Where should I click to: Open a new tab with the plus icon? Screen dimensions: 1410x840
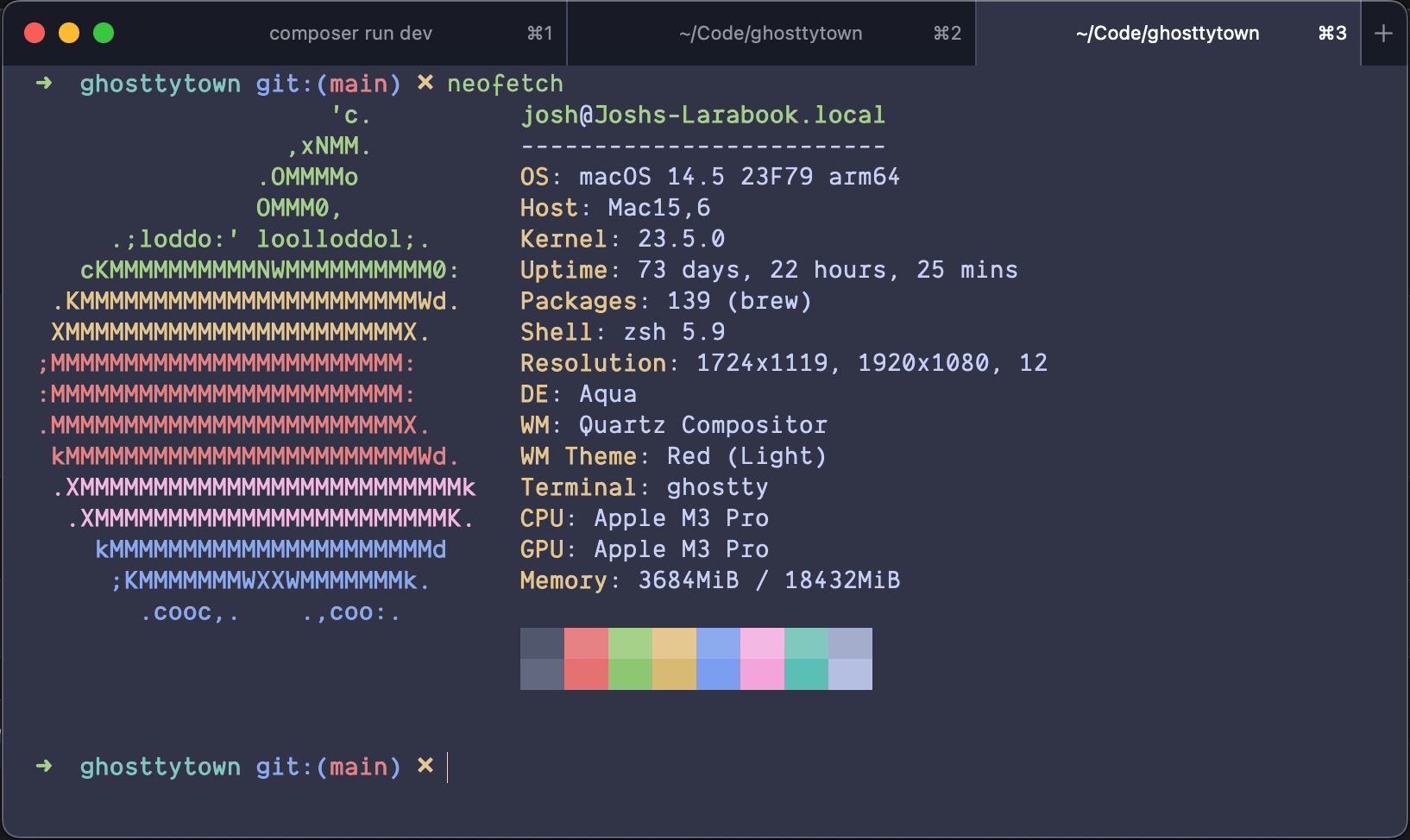coord(1383,34)
